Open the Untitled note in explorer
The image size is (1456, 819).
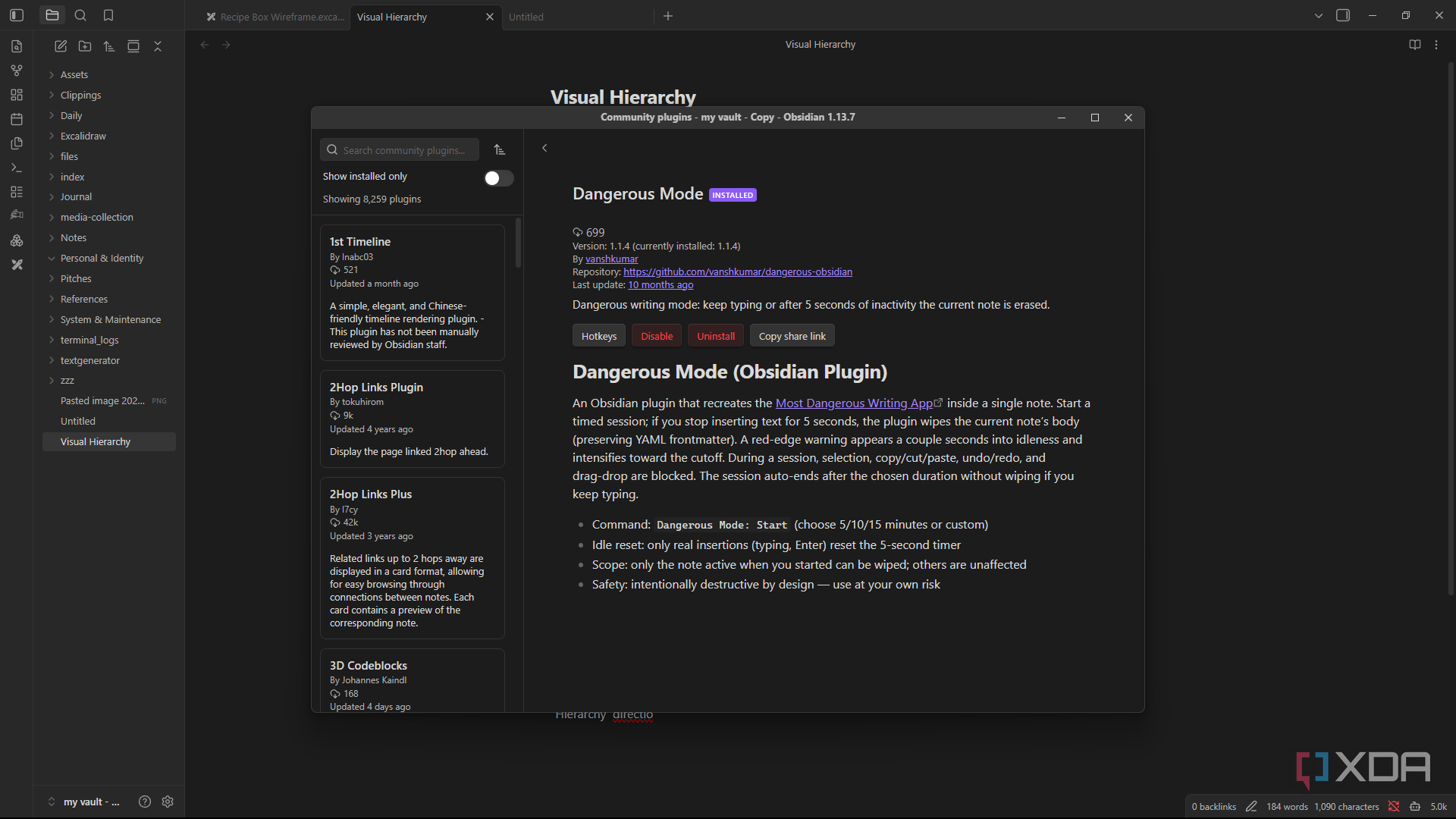(x=109, y=421)
